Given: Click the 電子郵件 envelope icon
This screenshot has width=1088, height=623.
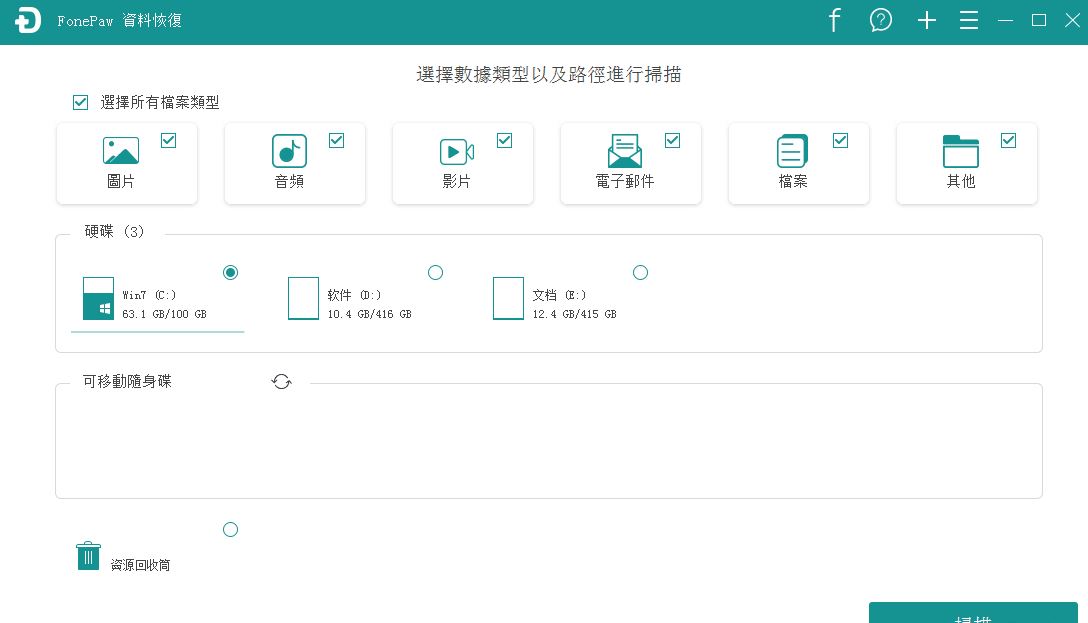Looking at the screenshot, I should pos(624,151).
